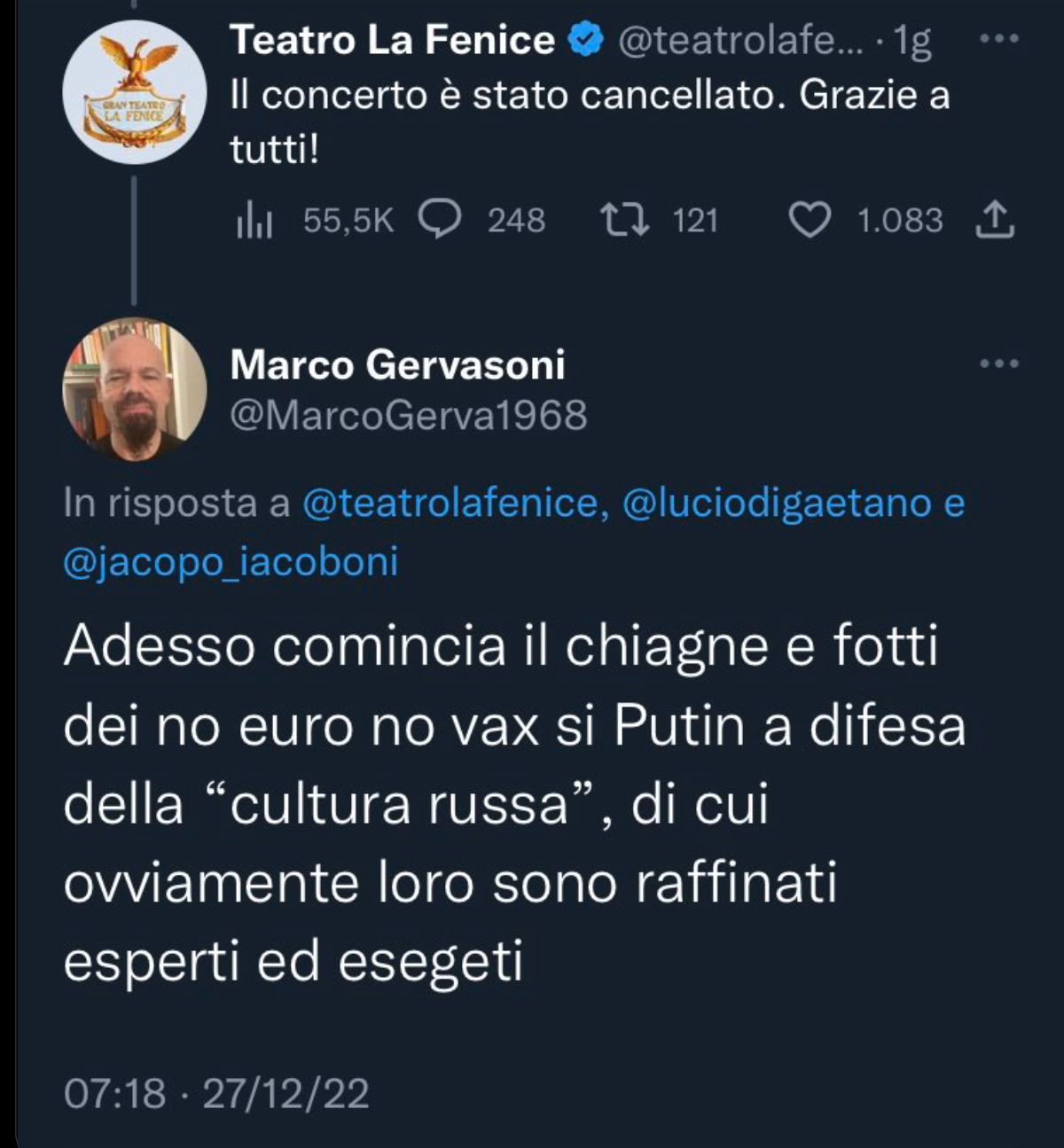Image resolution: width=1064 pixels, height=1148 pixels.
Task: Open the @luciodigaetano mention
Action: [x=777, y=504]
